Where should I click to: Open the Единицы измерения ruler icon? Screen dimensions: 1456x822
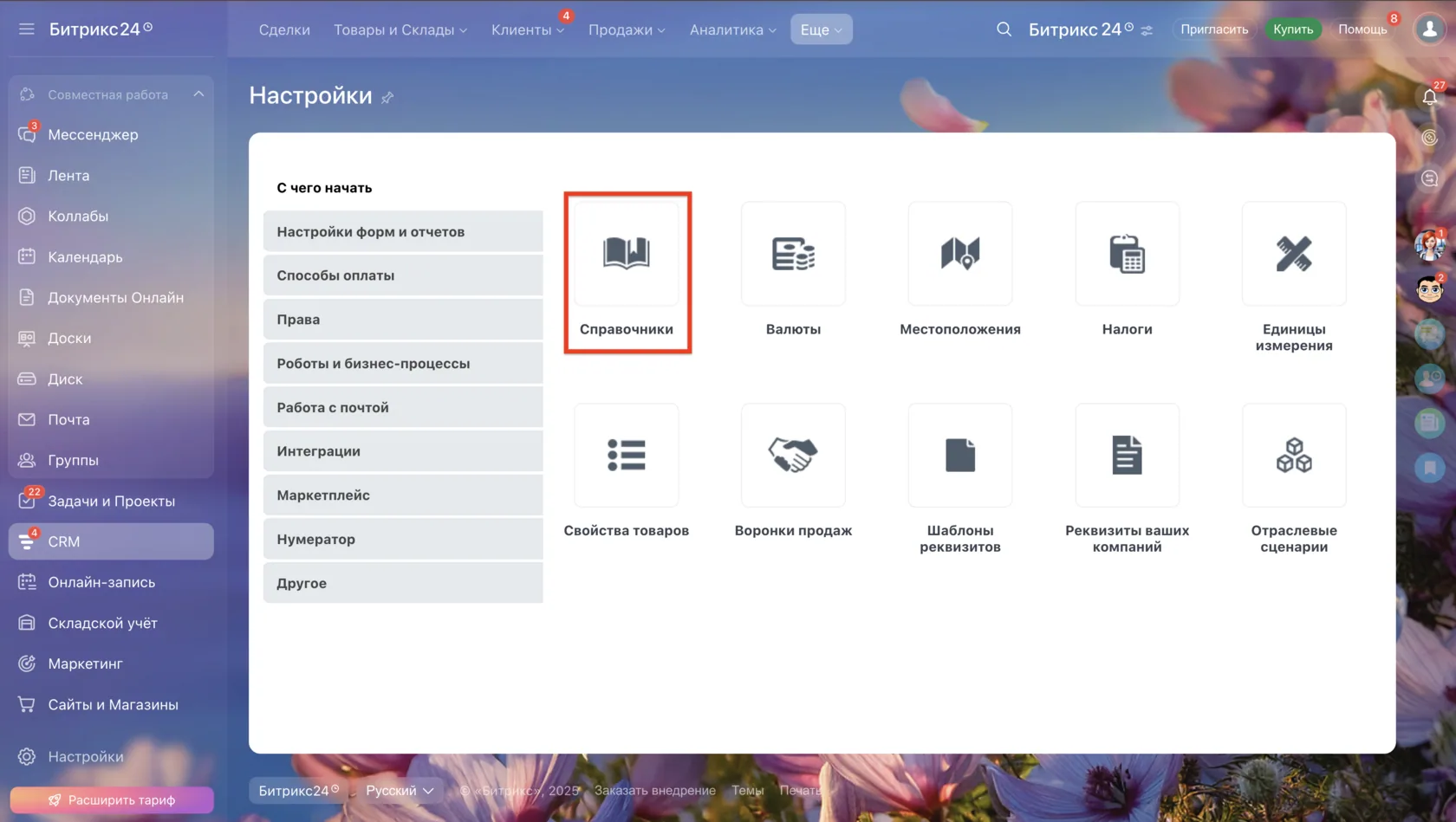point(1294,253)
